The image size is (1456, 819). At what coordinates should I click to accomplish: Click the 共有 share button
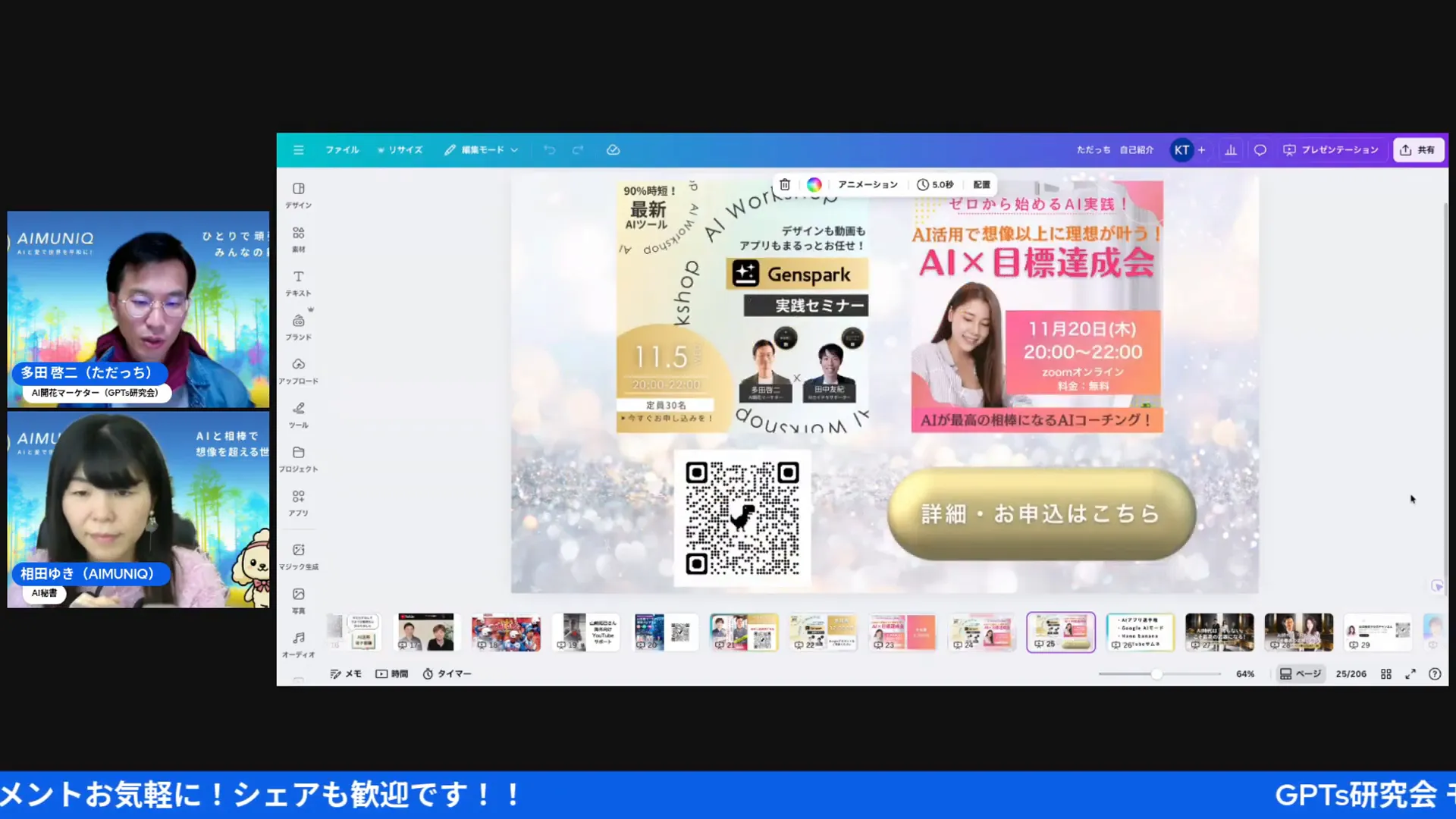coord(1418,150)
